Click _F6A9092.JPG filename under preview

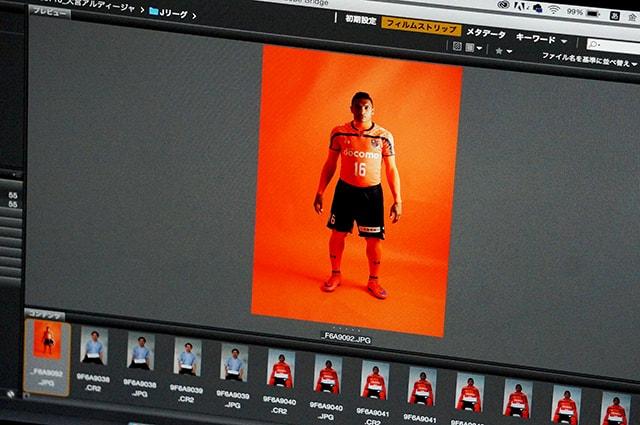346,339
